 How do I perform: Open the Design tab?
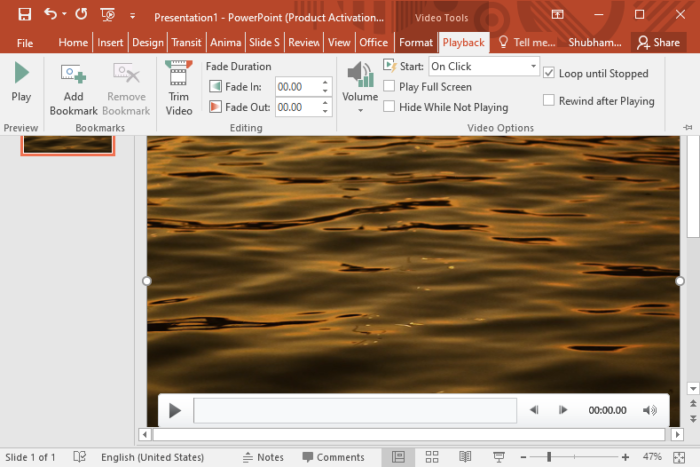click(148, 42)
